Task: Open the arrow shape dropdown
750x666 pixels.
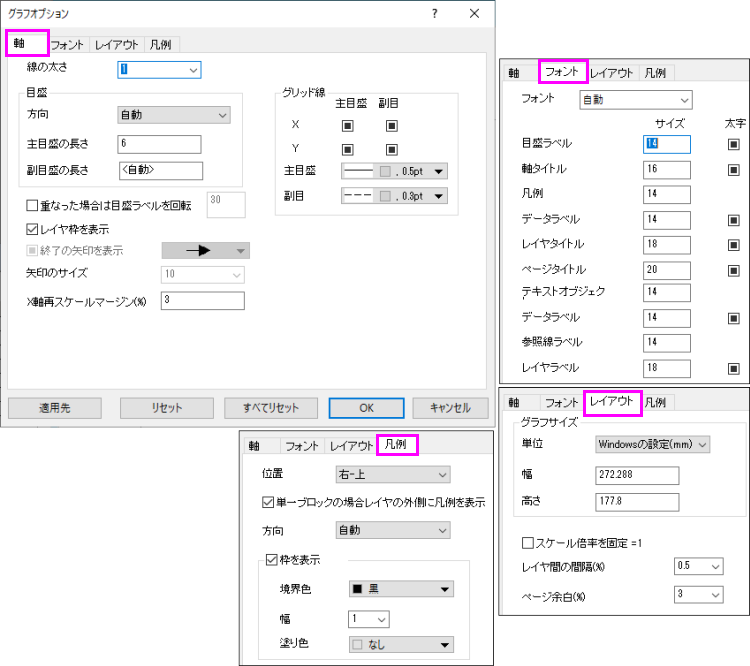Action: point(206,251)
